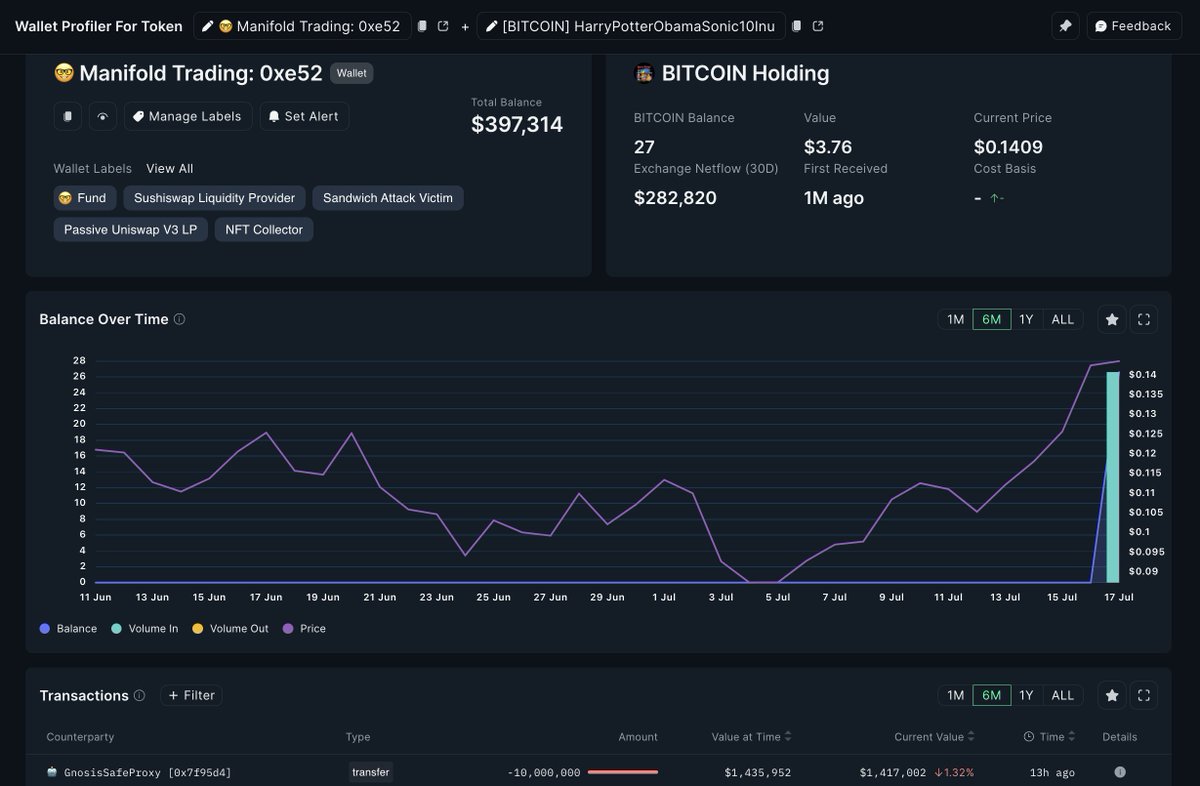Set Transactions range to 1Y
Image resolution: width=1200 pixels, height=786 pixels.
[1026, 695]
